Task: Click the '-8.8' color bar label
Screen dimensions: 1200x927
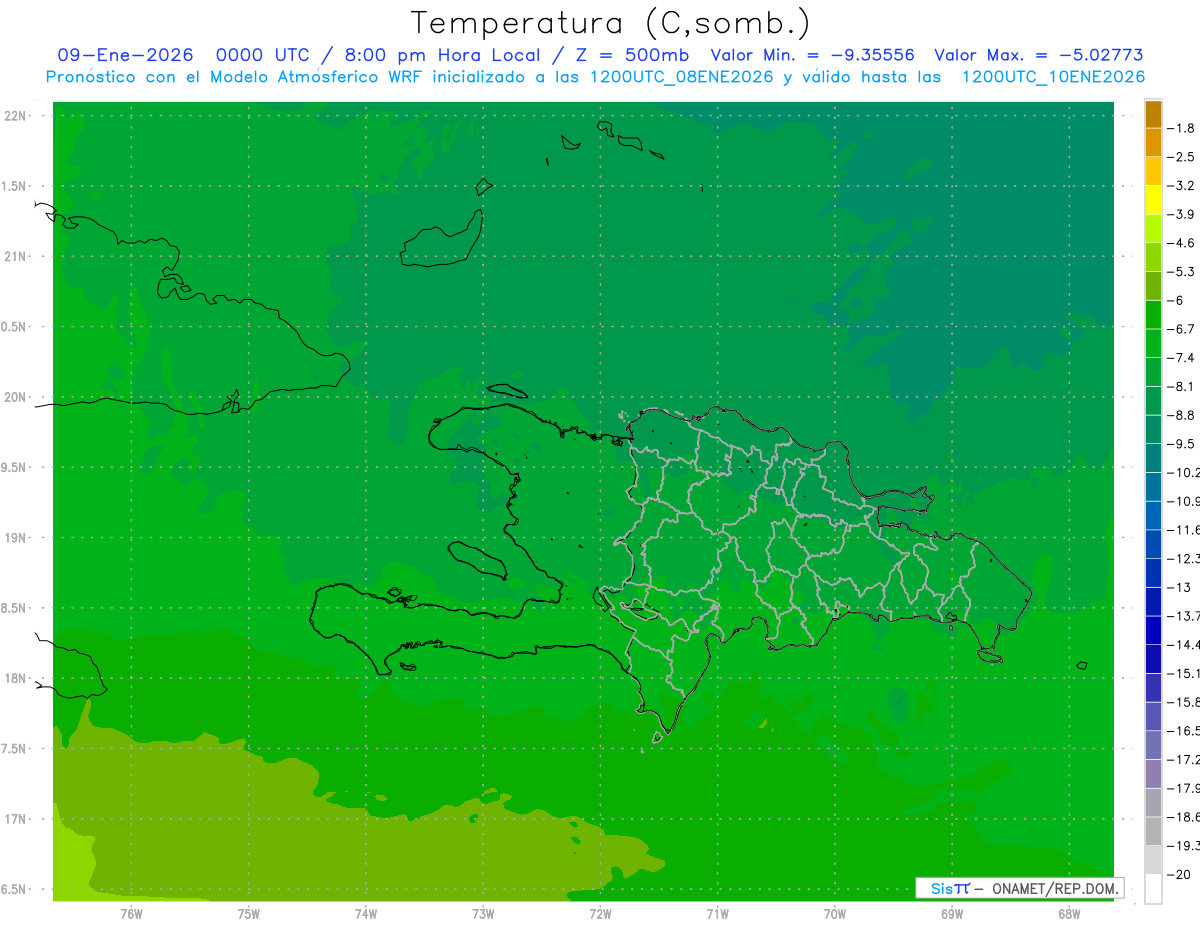Action: coord(1183,415)
